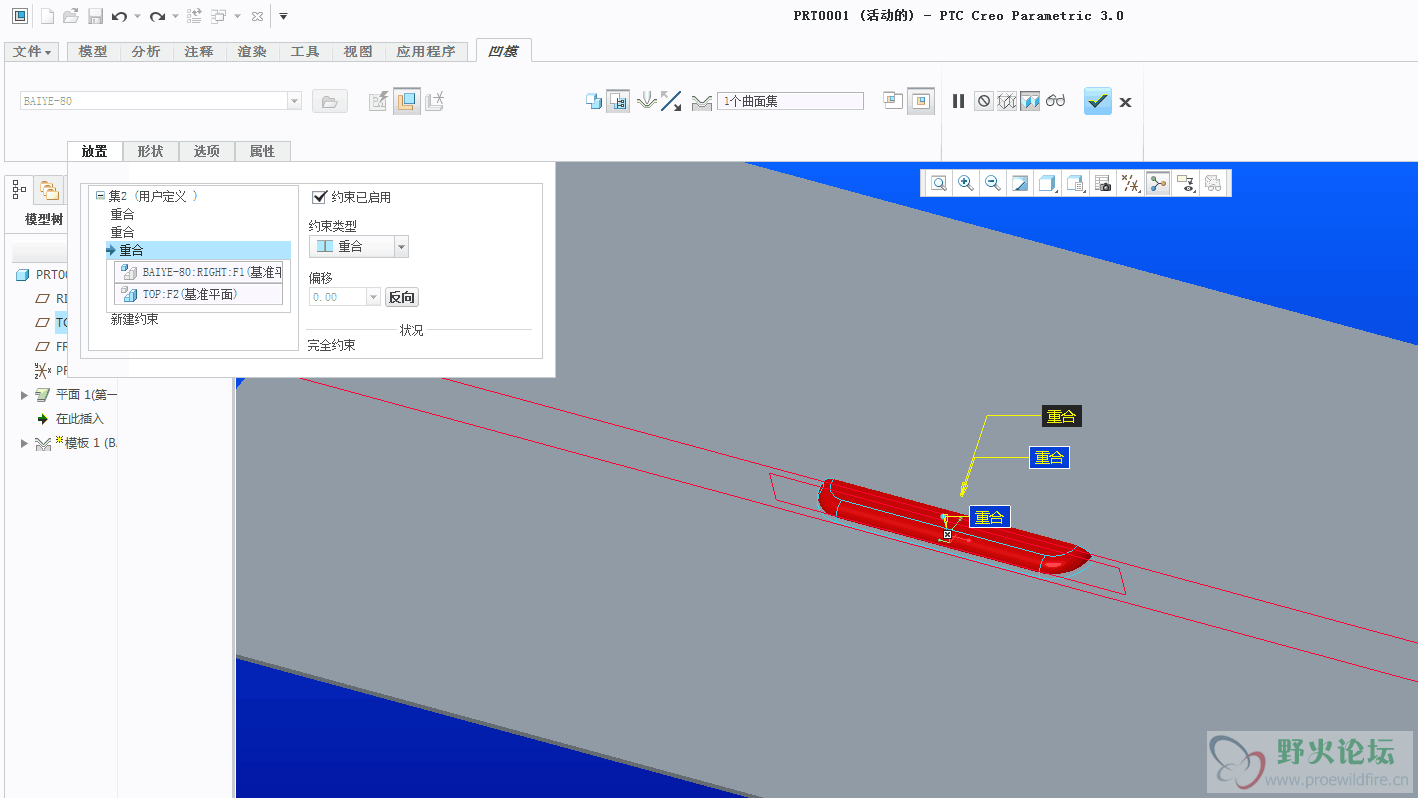
Task: Click 新建约束 to add constraint
Action: [x=134, y=319]
